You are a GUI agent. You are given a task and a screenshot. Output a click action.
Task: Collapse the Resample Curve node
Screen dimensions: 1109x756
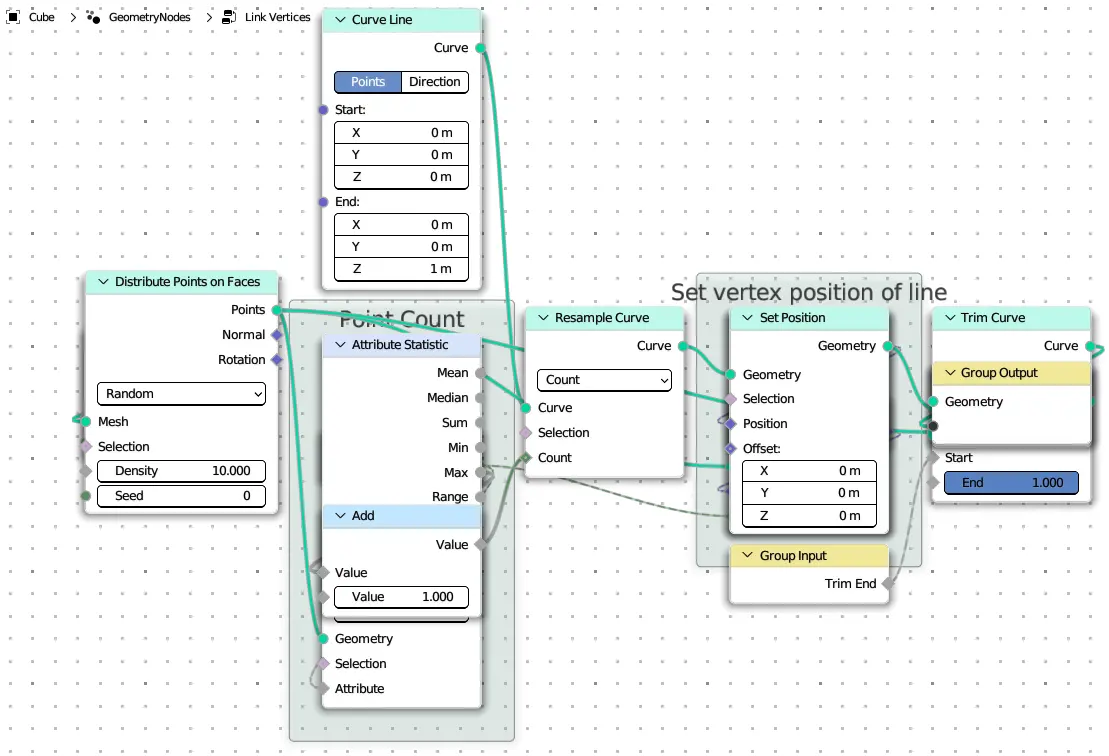tap(543, 318)
